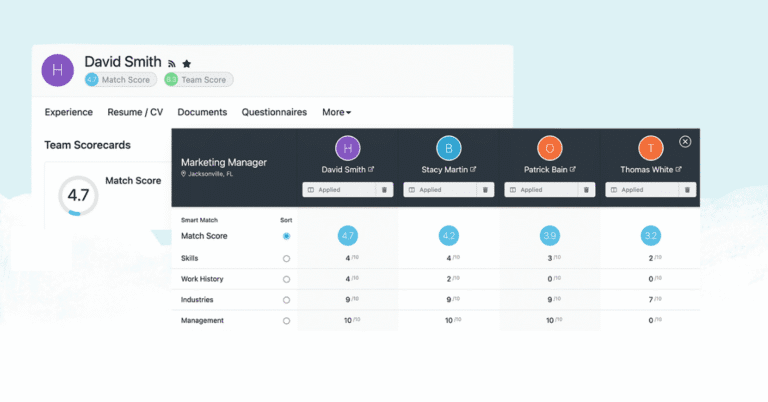Select the Industries sort radio button
The height and width of the screenshot is (402, 768).
click(x=287, y=300)
